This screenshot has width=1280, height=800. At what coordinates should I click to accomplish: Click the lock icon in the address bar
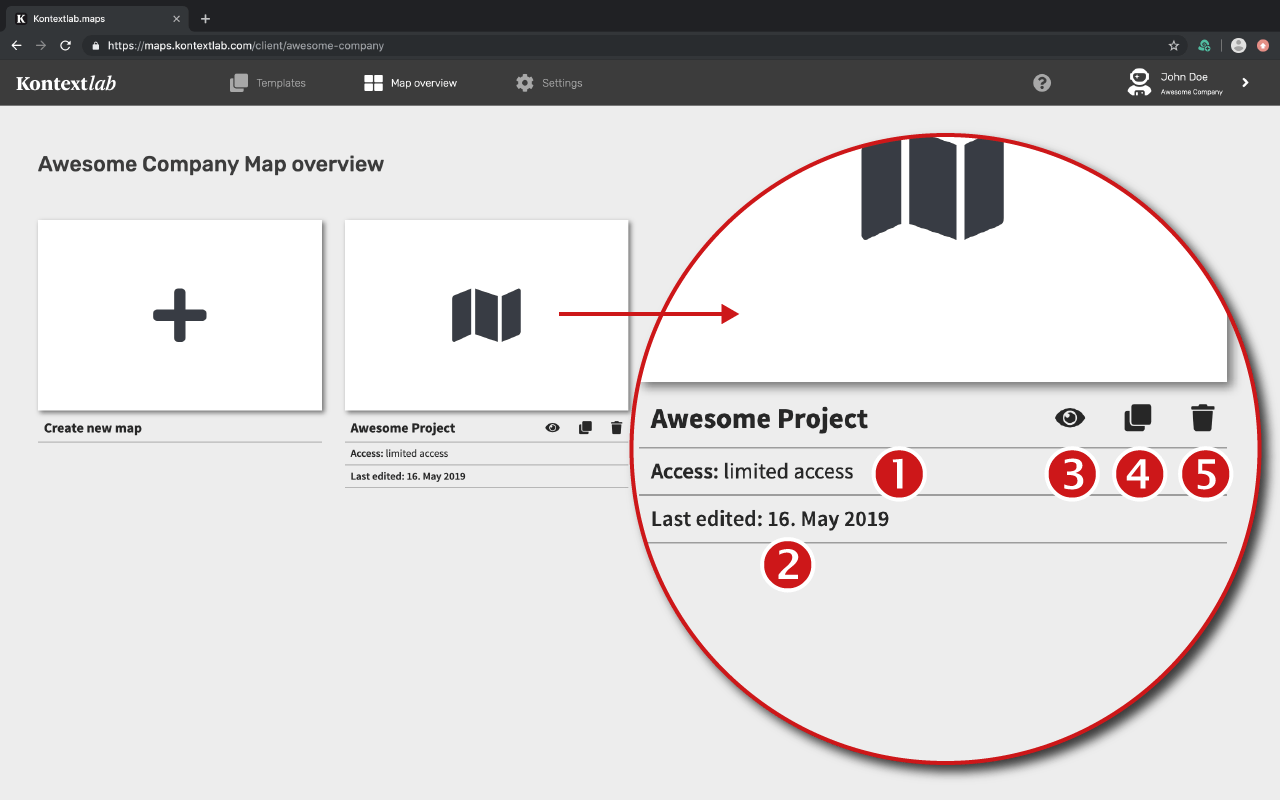pos(95,46)
